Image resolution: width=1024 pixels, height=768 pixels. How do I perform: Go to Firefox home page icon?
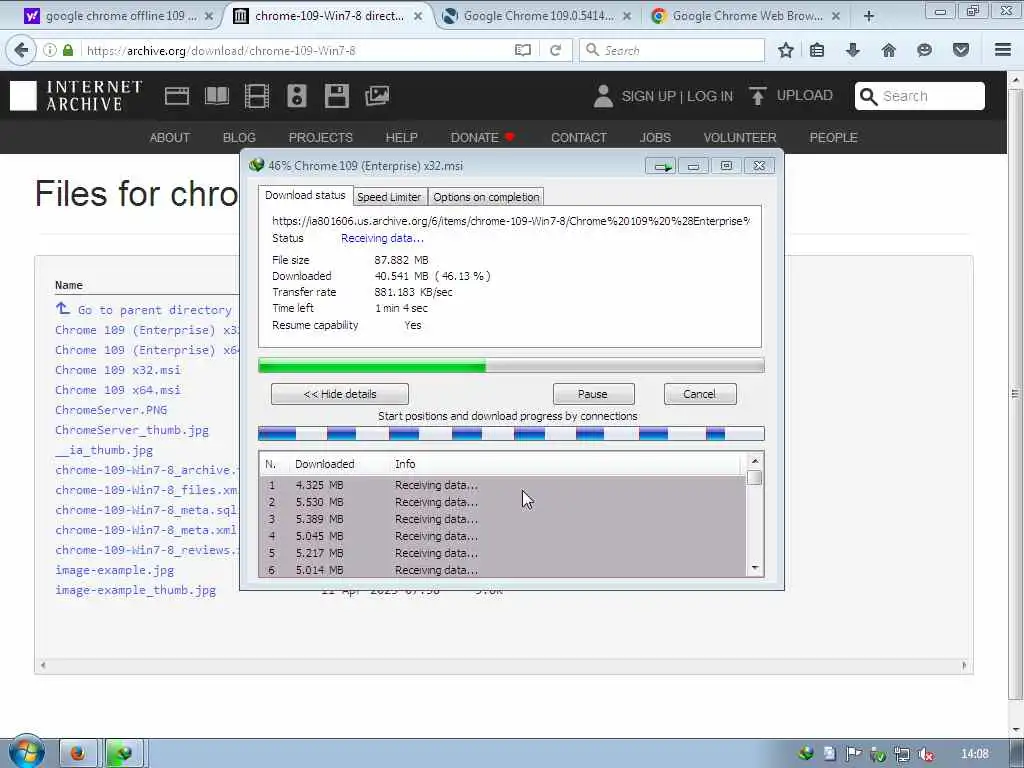click(888, 50)
